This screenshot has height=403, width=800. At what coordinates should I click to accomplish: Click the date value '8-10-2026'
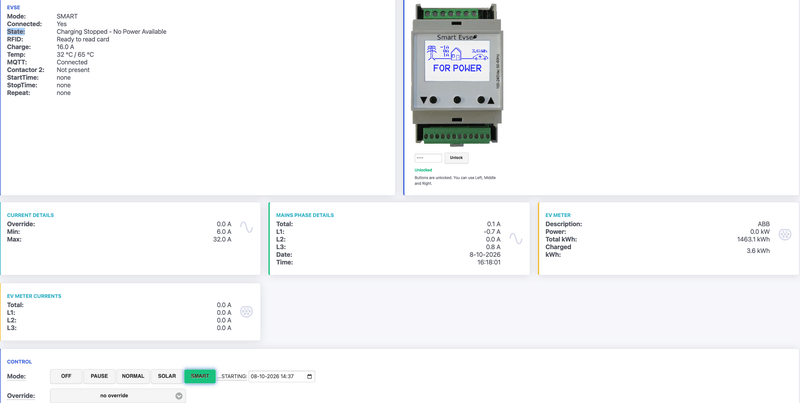click(486, 255)
